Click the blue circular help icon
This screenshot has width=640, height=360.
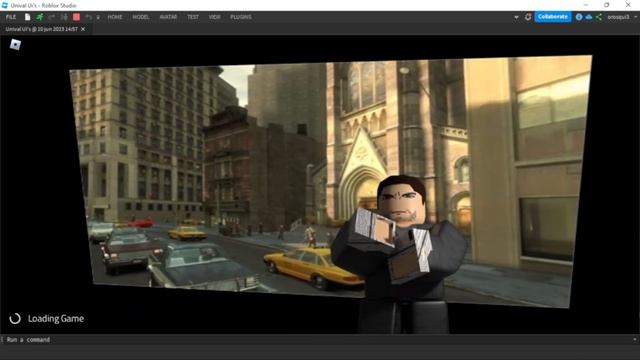[x=579, y=17]
